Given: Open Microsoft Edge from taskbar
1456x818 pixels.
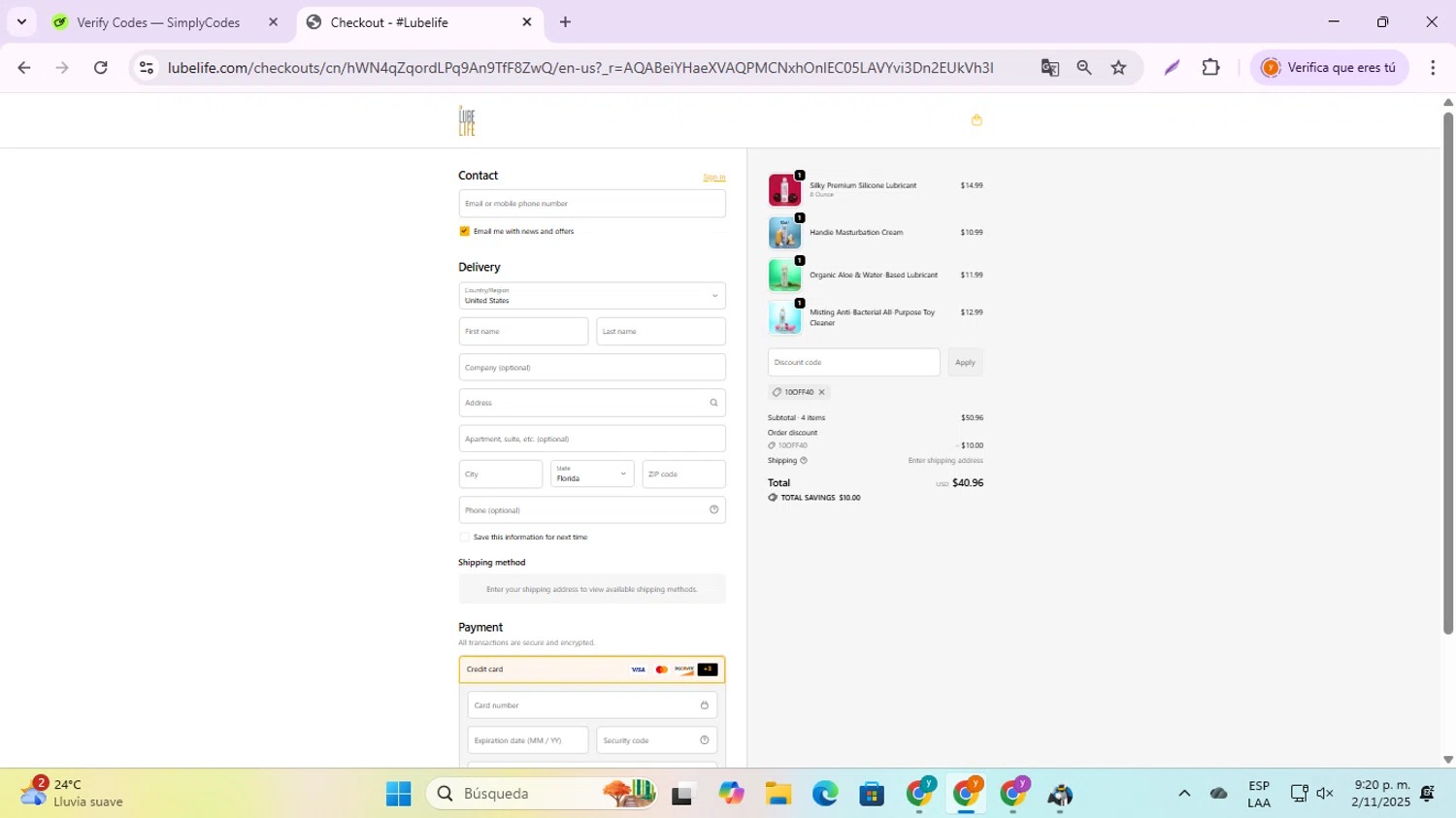Looking at the screenshot, I should pyautogui.click(x=825, y=794).
